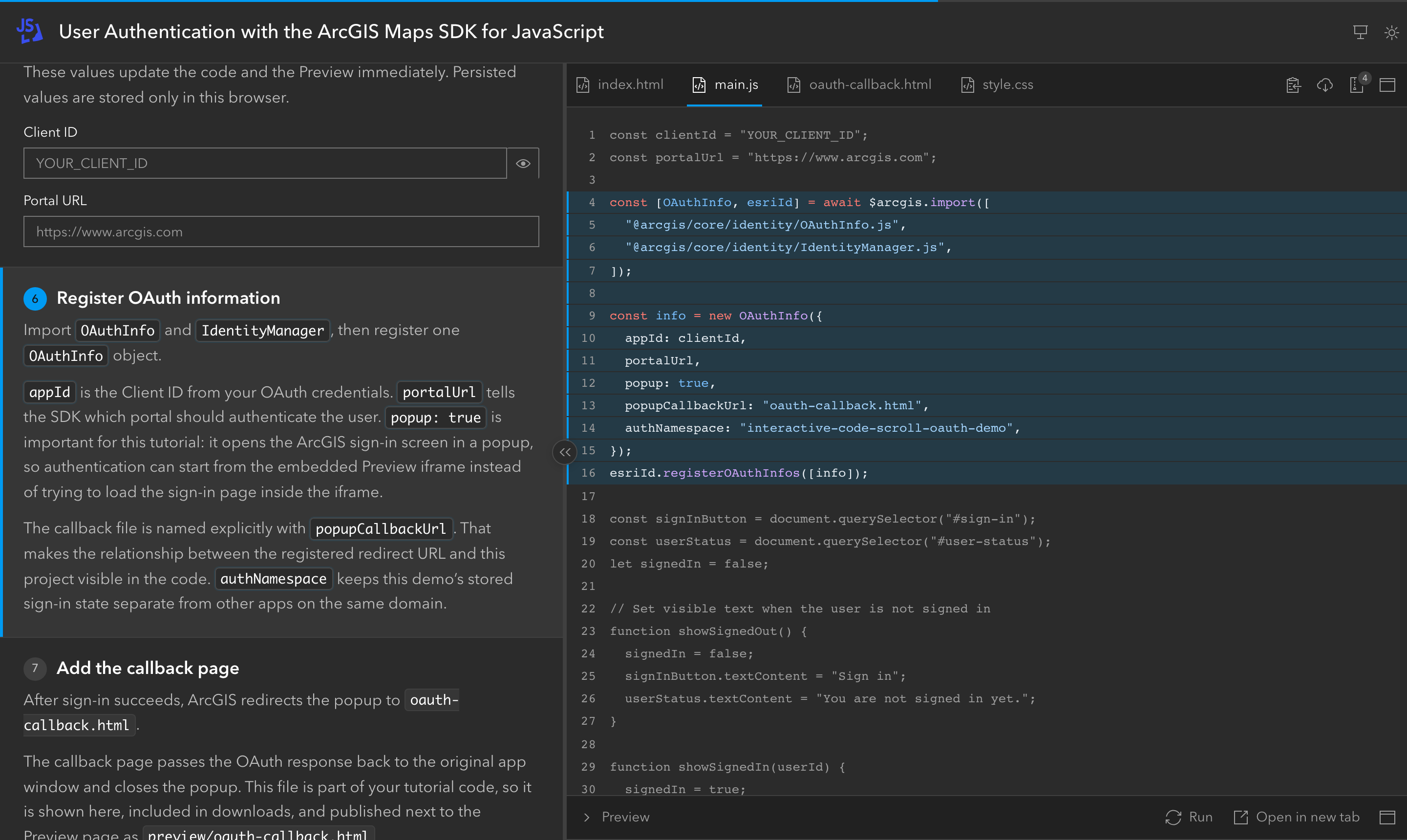Switch to the style.css tab
Viewport: 1407px width, 840px height.
(x=997, y=85)
